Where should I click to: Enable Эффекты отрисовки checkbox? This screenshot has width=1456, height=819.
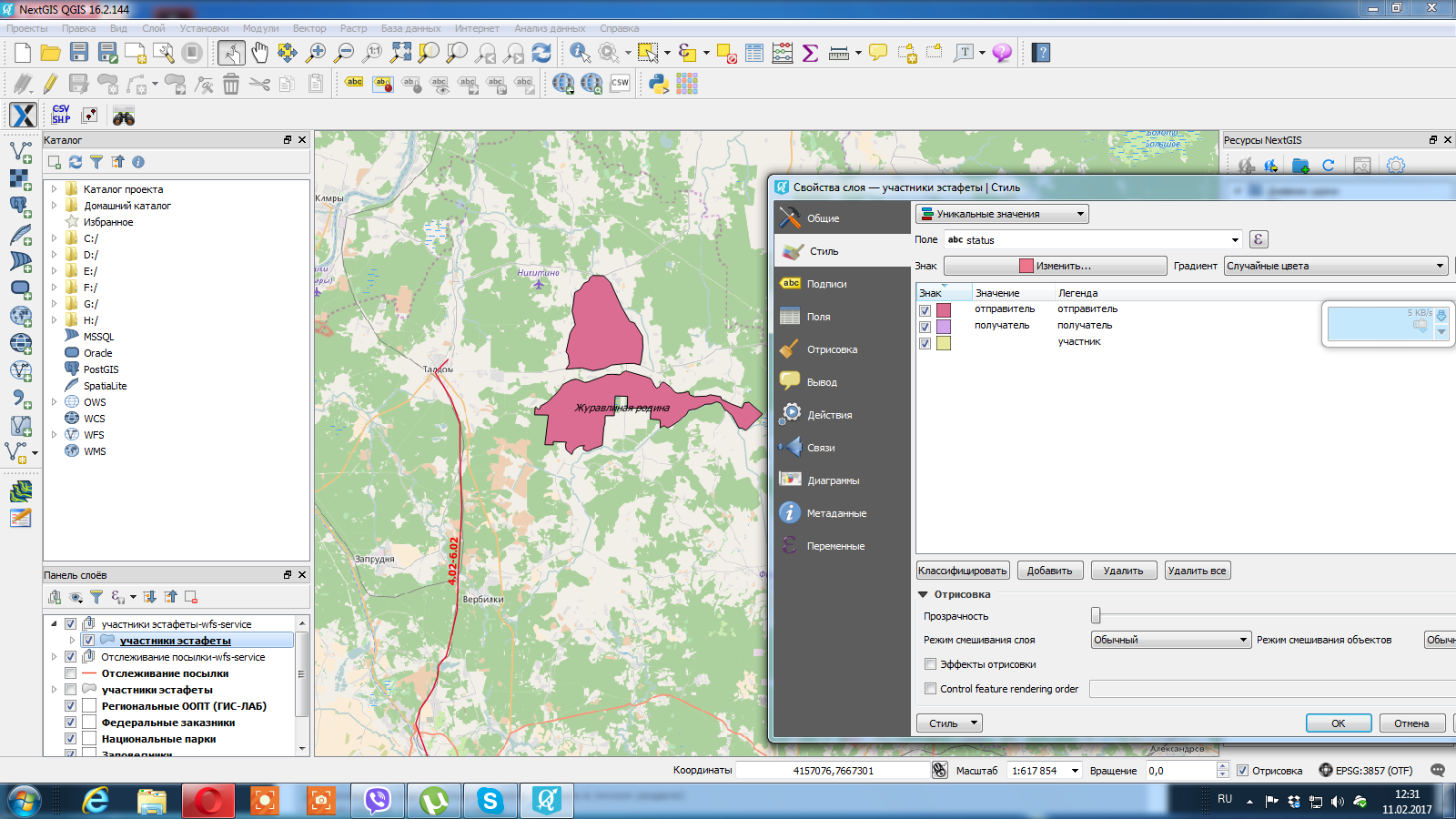[930, 664]
